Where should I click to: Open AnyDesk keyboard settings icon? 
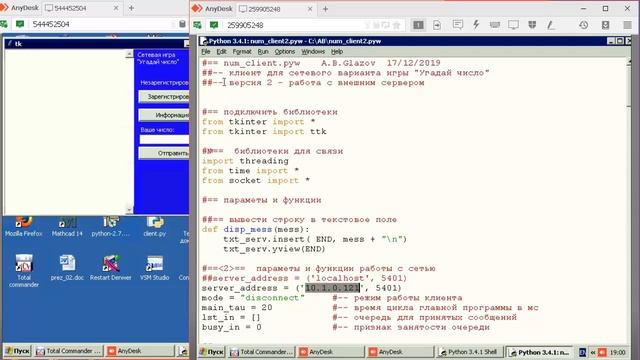(x=495, y=25)
